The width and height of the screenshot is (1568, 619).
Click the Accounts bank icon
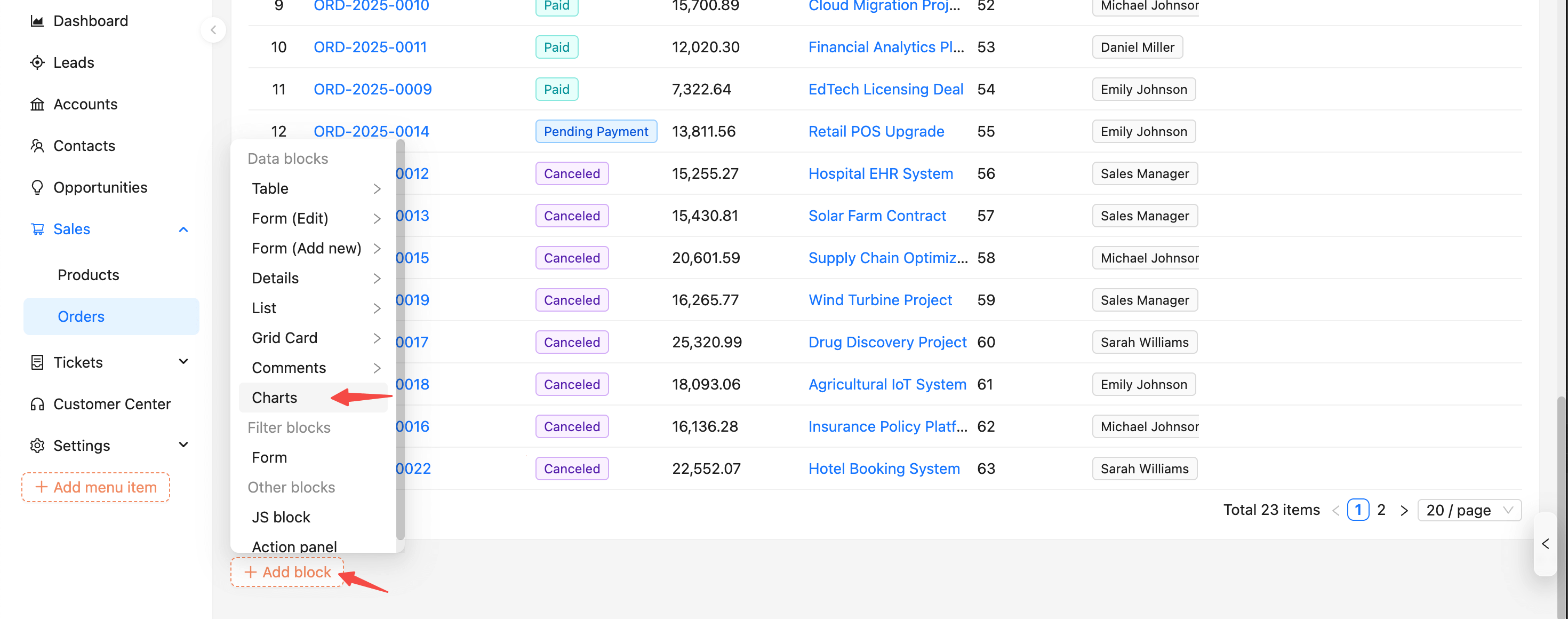[37, 104]
